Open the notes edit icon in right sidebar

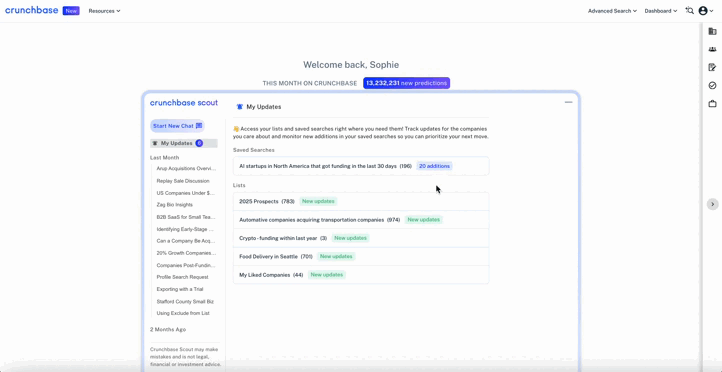(712, 68)
